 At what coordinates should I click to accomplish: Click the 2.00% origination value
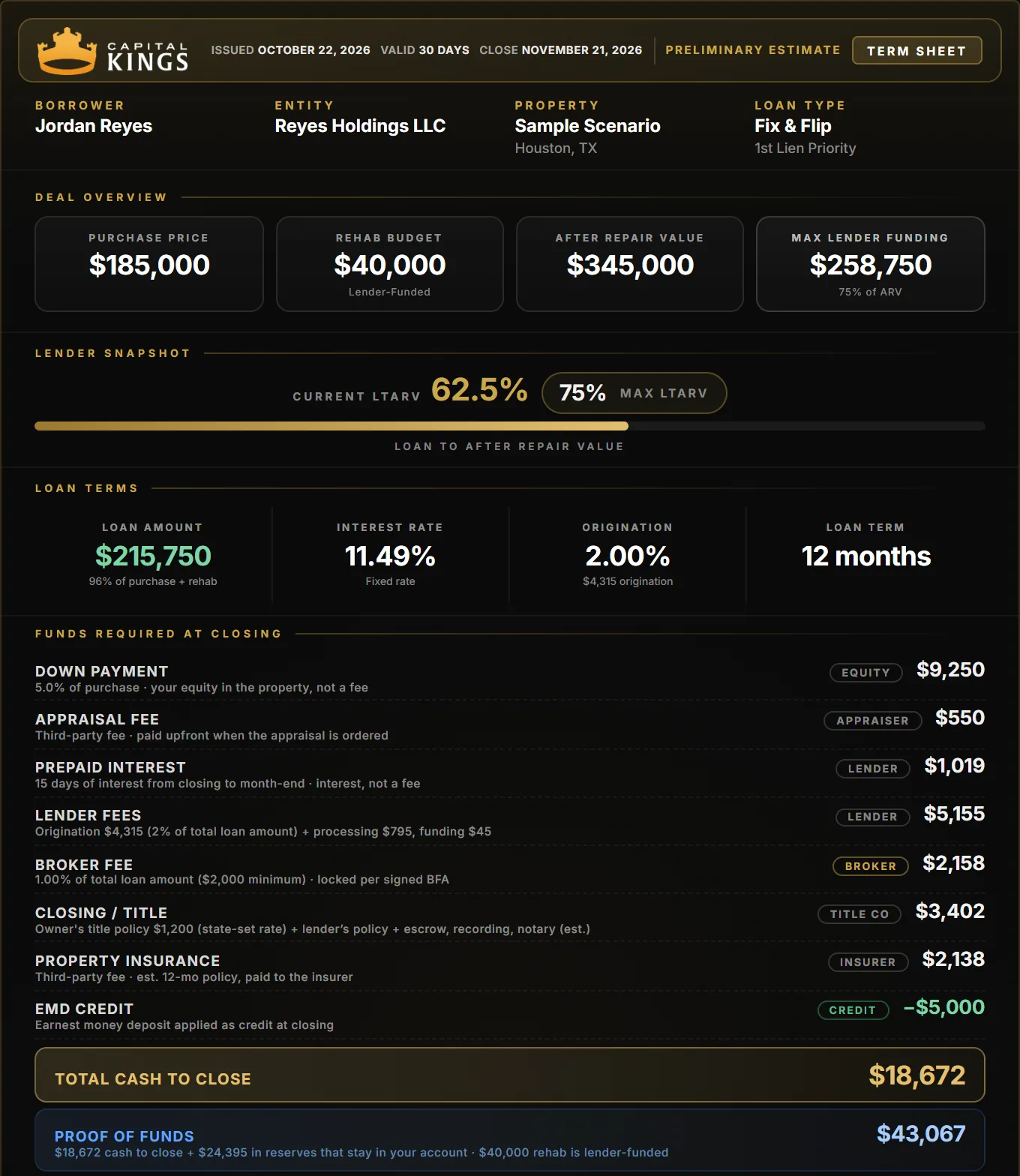click(x=628, y=556)
